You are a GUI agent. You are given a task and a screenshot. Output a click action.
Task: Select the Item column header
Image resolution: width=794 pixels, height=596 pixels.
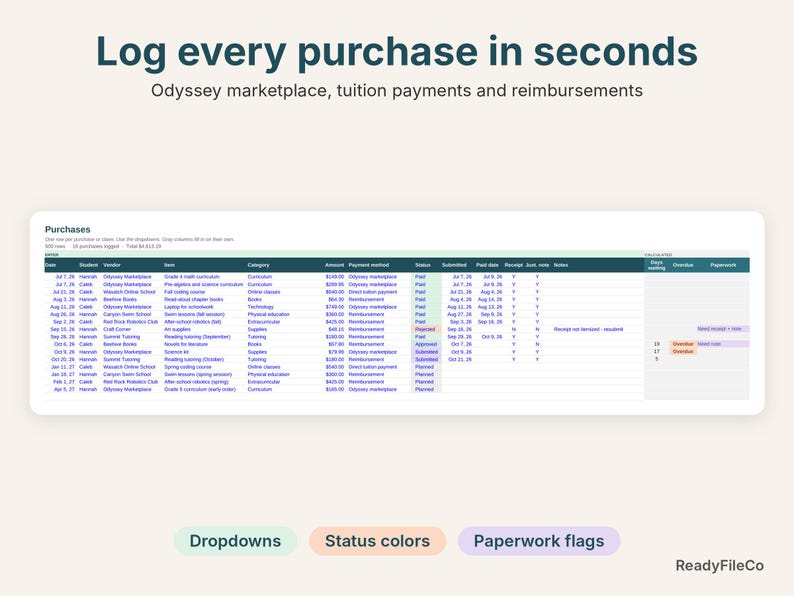[x=169, y=265]
